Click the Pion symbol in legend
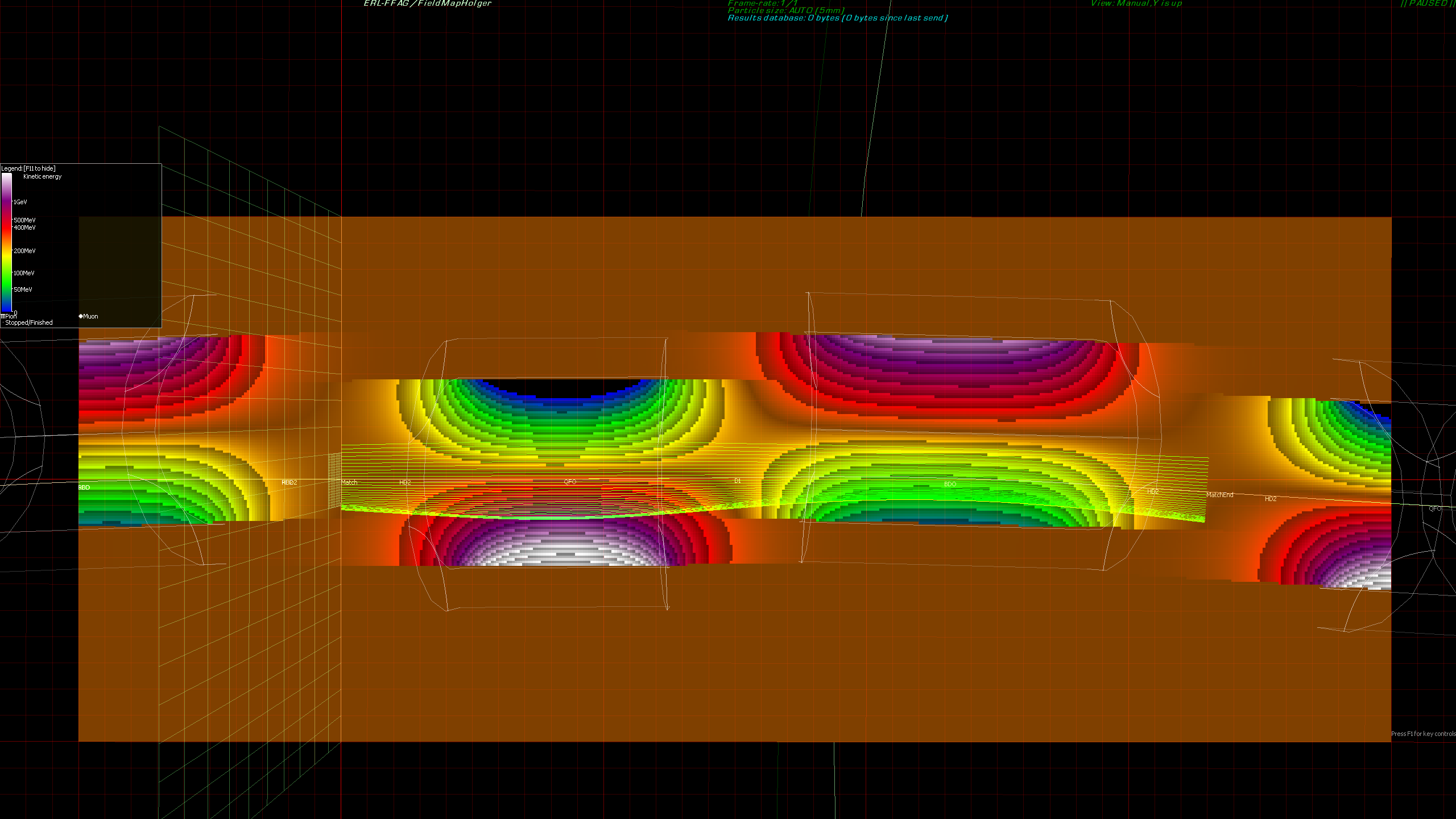 (x=3, y=316)
